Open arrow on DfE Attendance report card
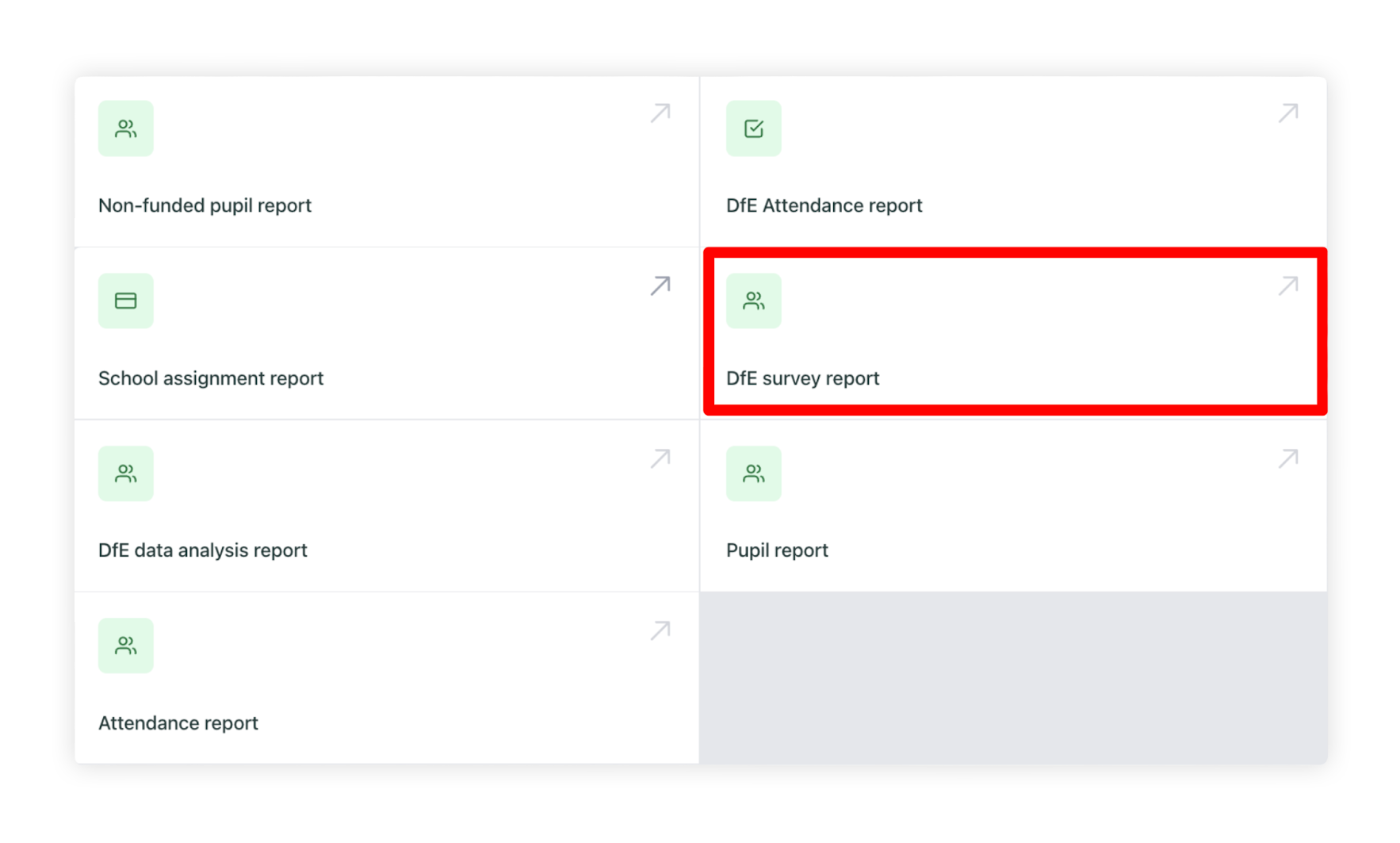1400x843 pixels. [1288, 113]
